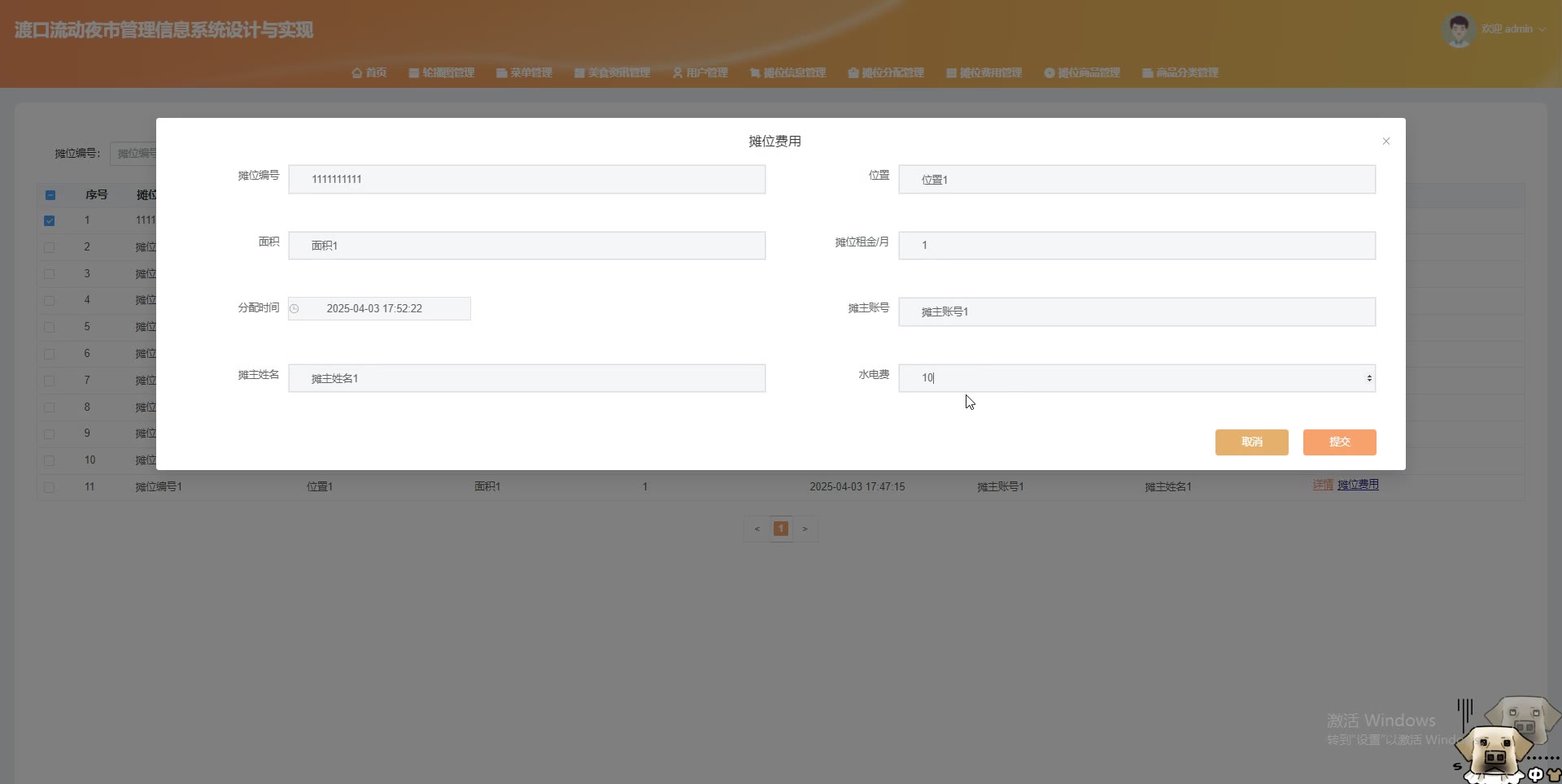Check the checkbox for row 10
The image size is (1562, 784).
pos(50,460)
